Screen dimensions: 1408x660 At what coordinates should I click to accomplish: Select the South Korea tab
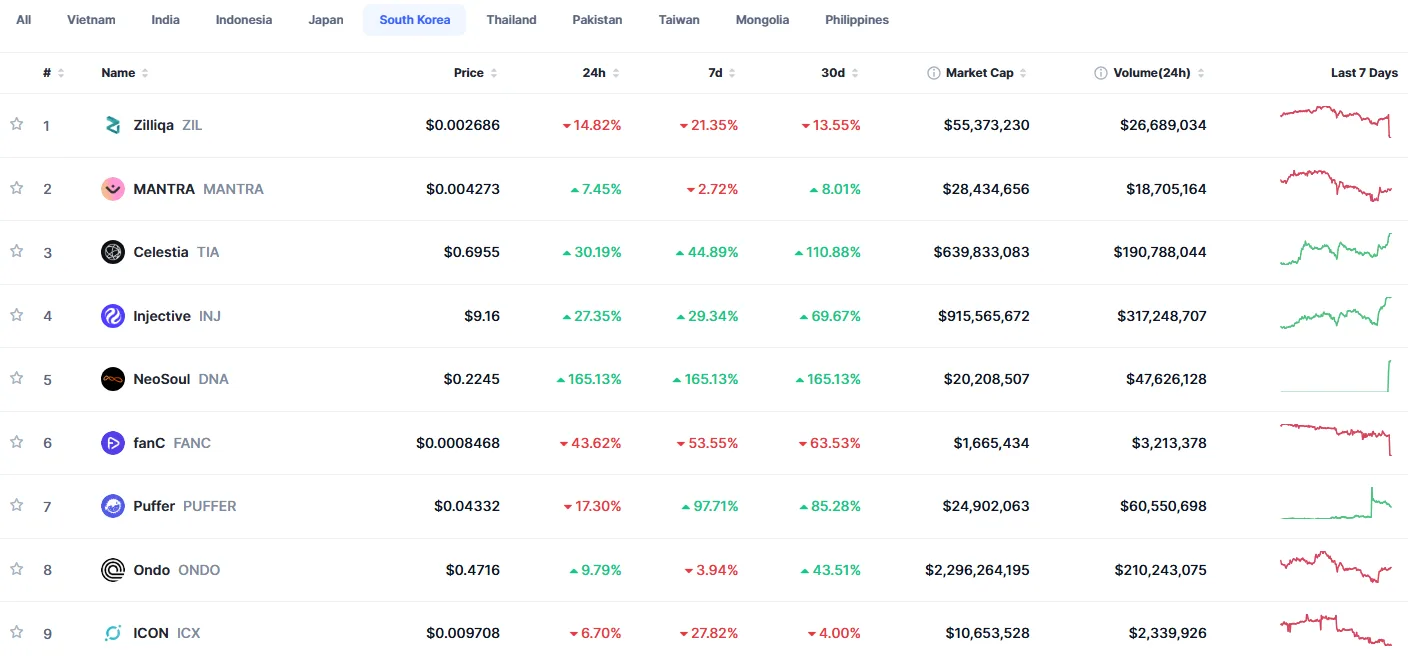(415, 20)
